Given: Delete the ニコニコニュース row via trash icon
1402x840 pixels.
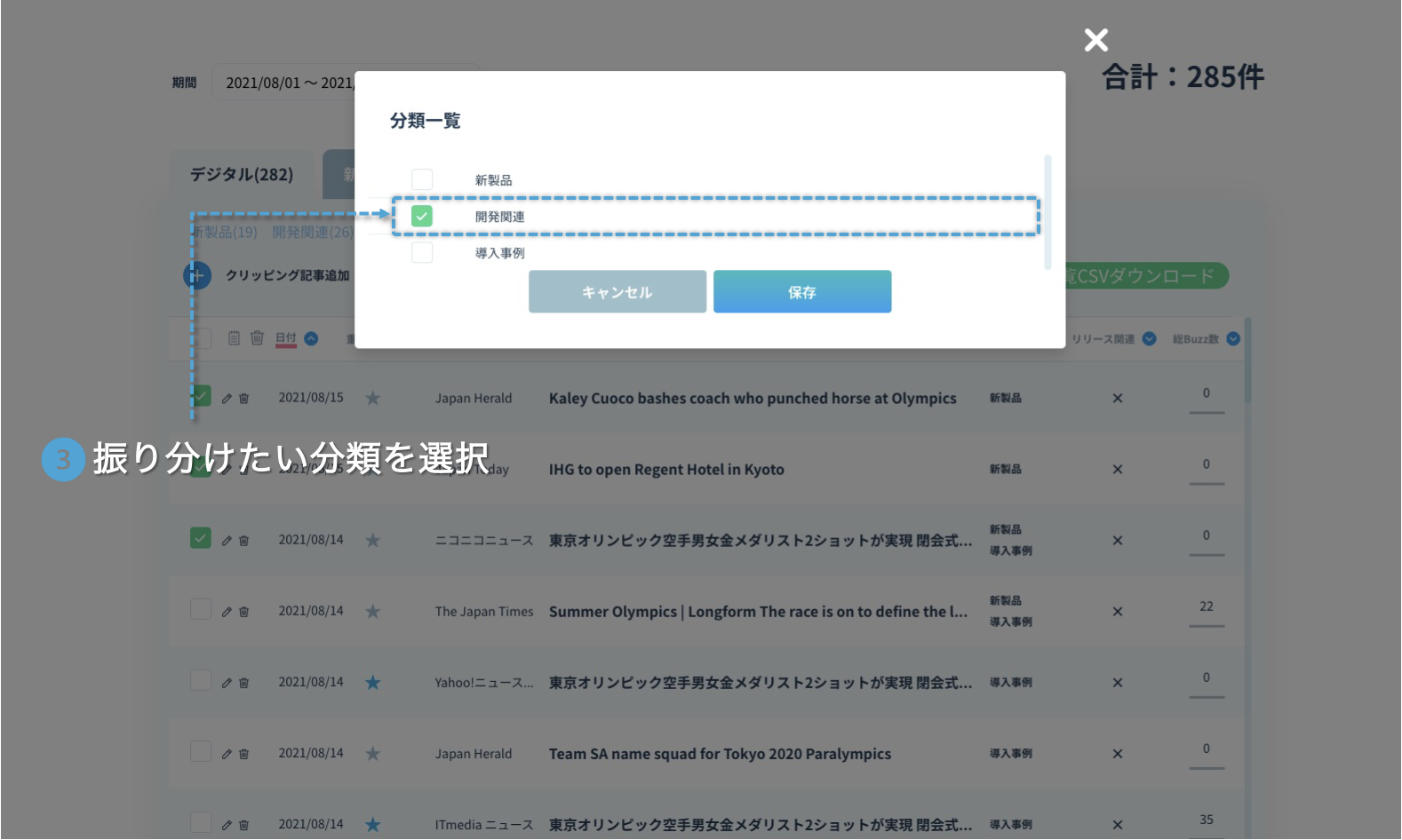Looking at the screenshot, I should (244, 541).
